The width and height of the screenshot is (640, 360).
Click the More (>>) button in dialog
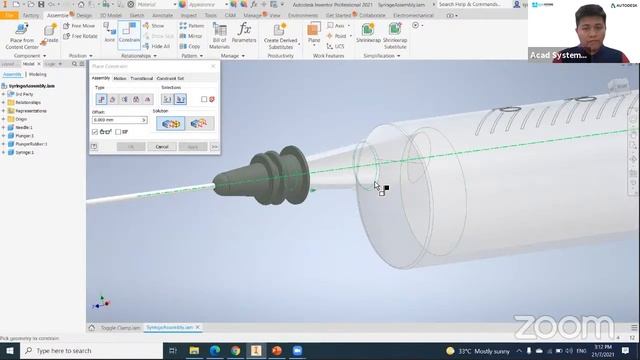215,147
